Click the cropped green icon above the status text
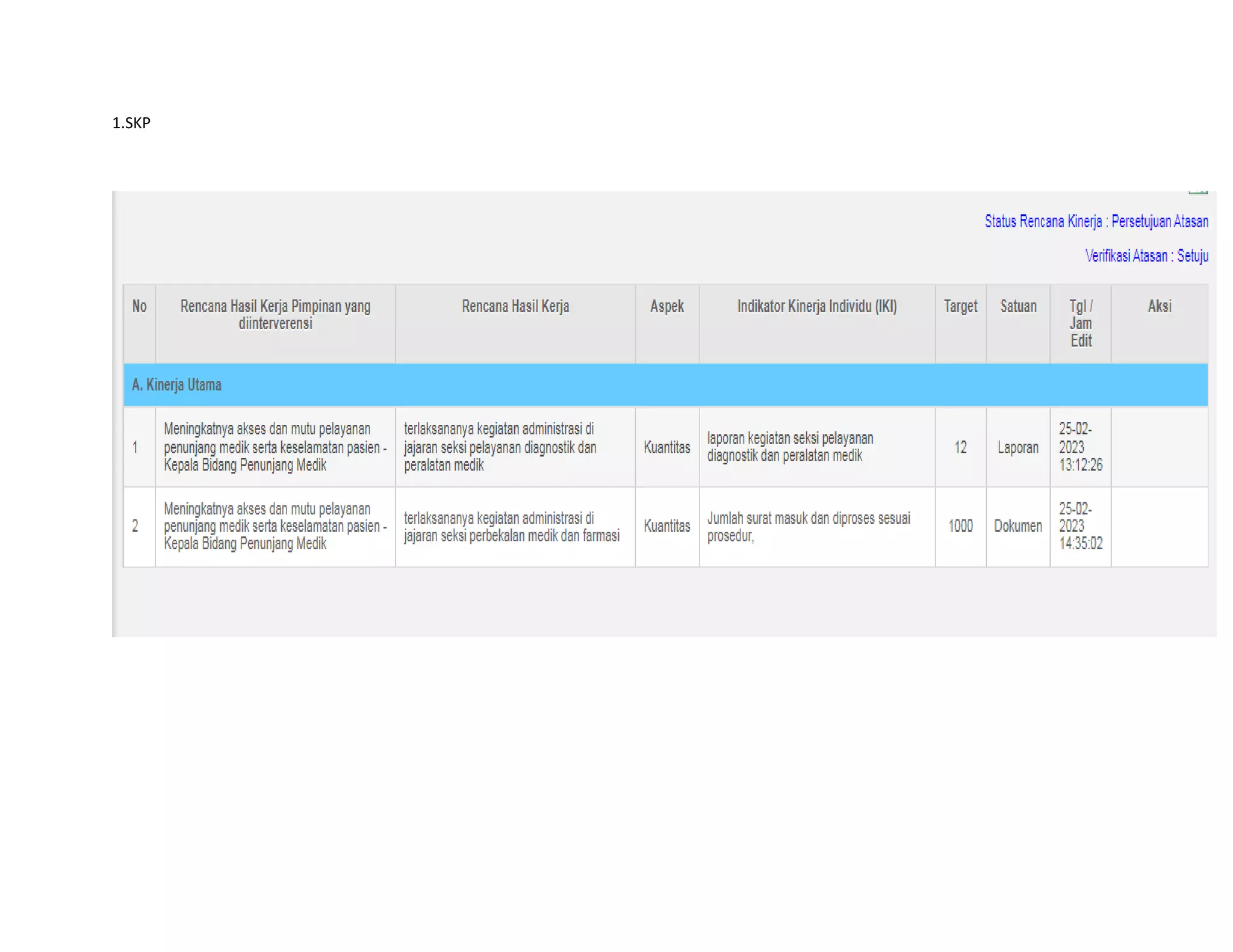 click(x=1197, y=193)
